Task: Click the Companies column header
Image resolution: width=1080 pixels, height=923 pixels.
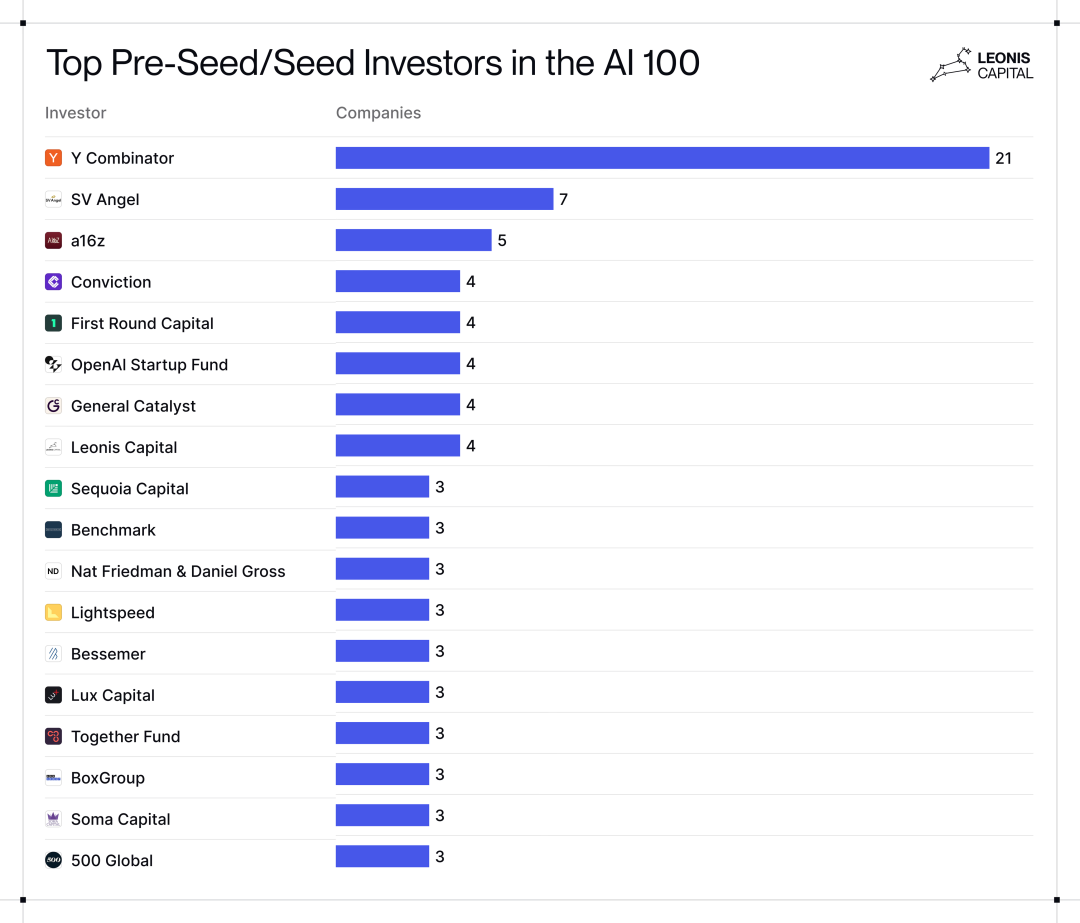Action: click(378, 113)
